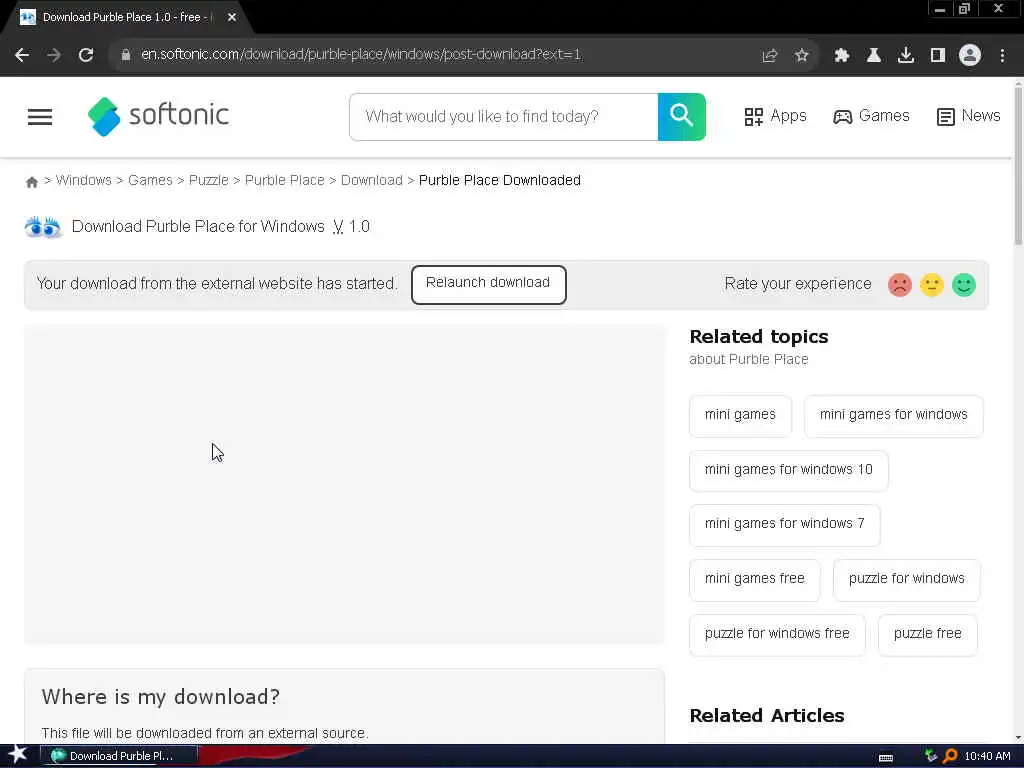1024x768 pixels.
Task: Open Softonic hamburger menu
Action: pos(40,117)
